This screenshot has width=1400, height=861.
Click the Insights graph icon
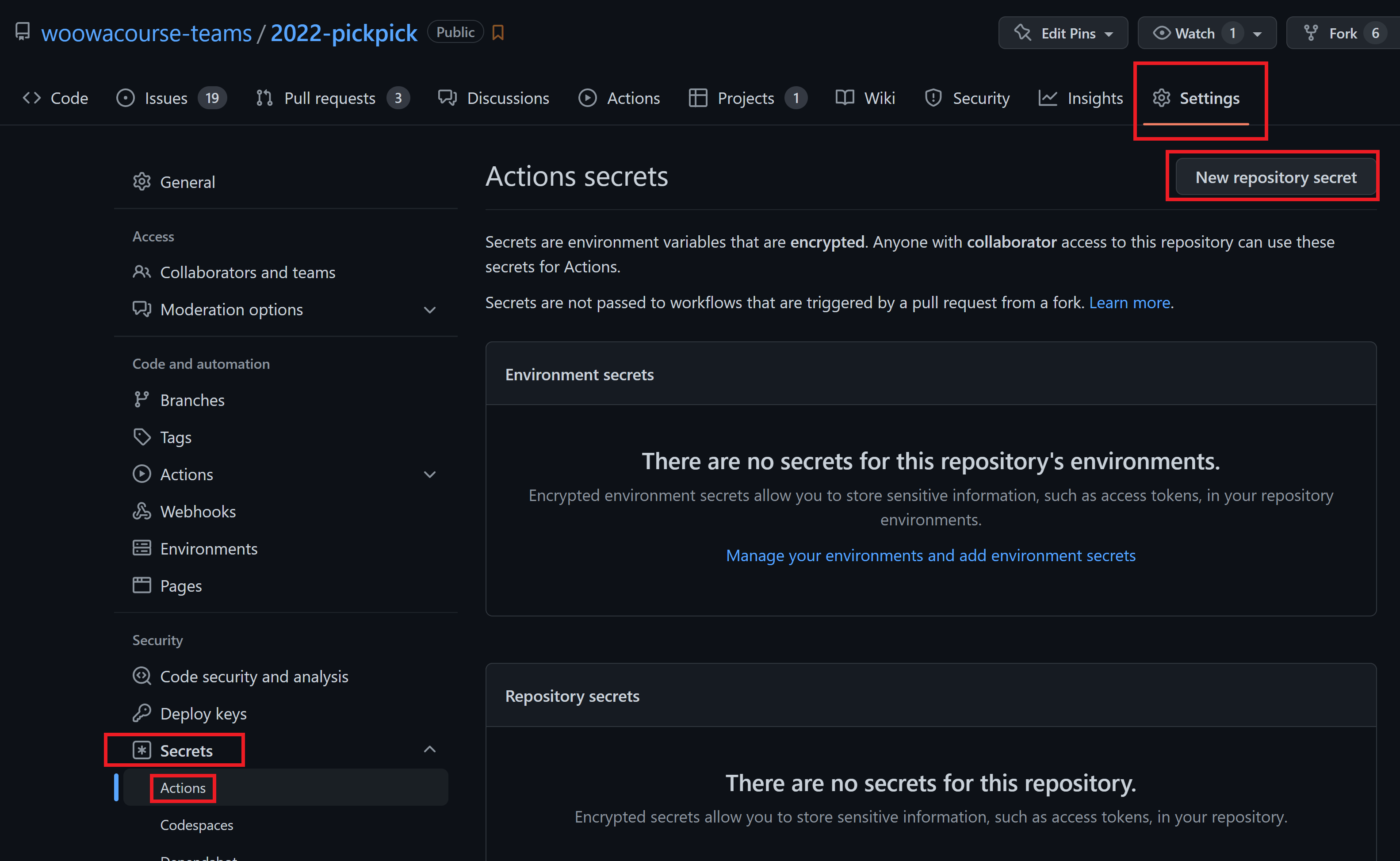[1048, 98]
